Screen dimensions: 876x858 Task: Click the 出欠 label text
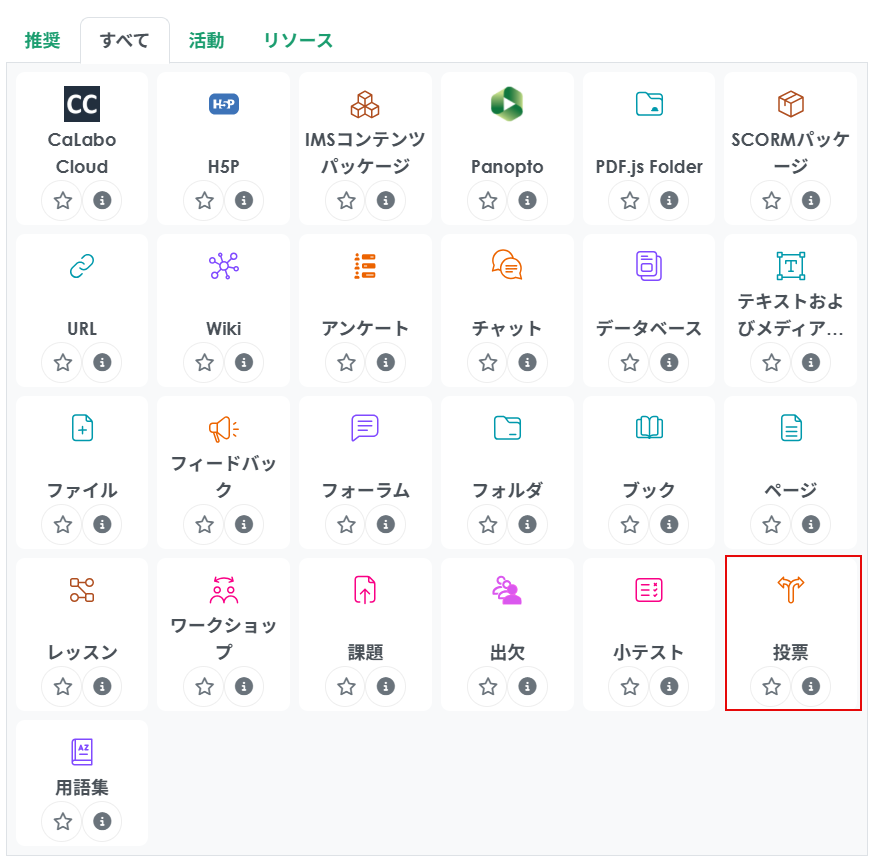pos(507,652)
